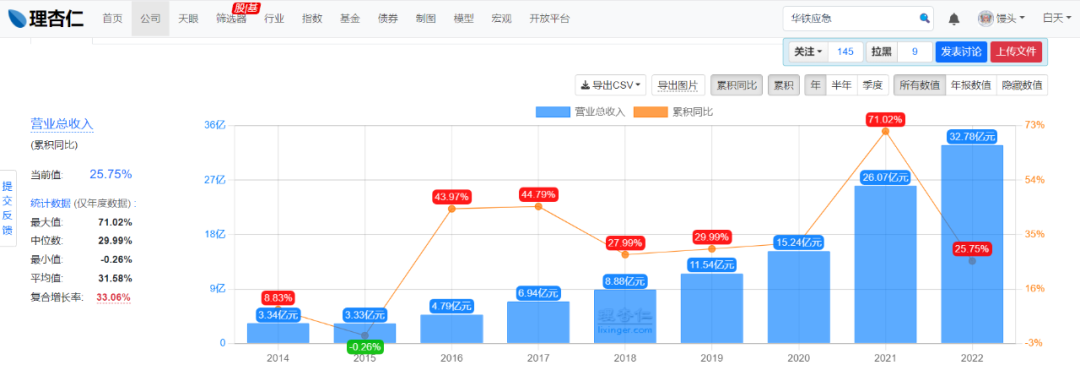1080x392 pixels.
Task: Click the 营业总收入 heading link
Action: (61, 124)
